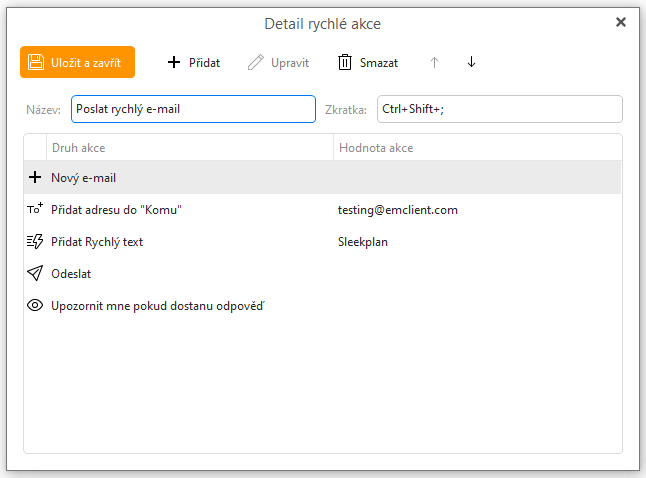The width and height of the screenshot is (646, 478).
Task: Click the Přidat button label
Action: [204, 63]
